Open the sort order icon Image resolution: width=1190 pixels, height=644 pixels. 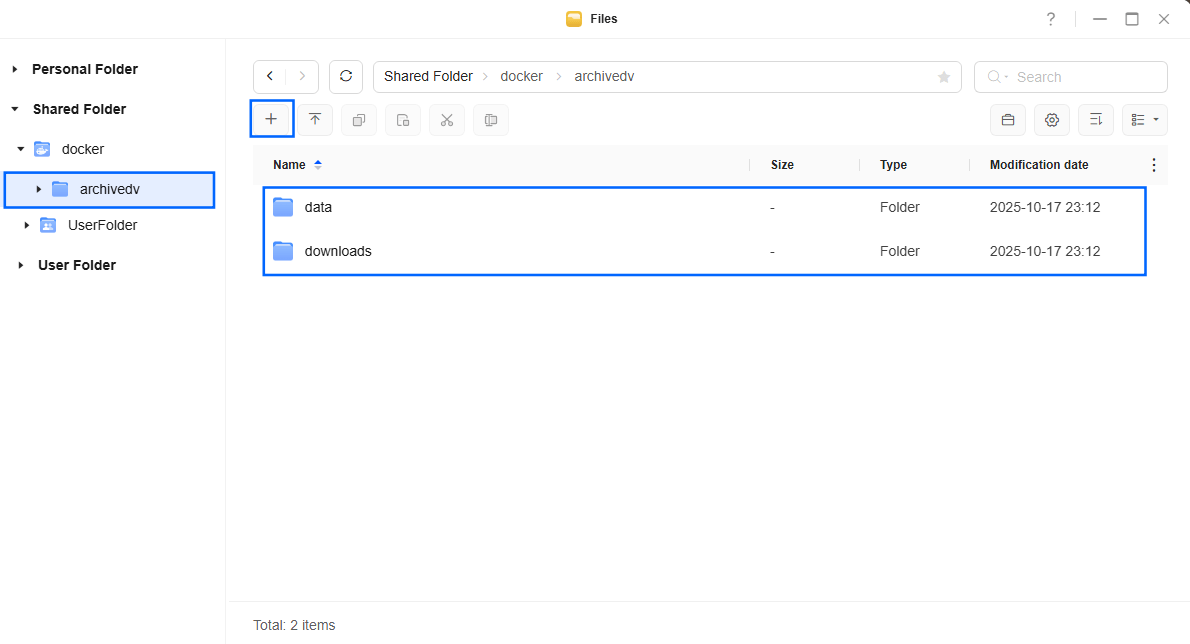[x=1095, y=120]
